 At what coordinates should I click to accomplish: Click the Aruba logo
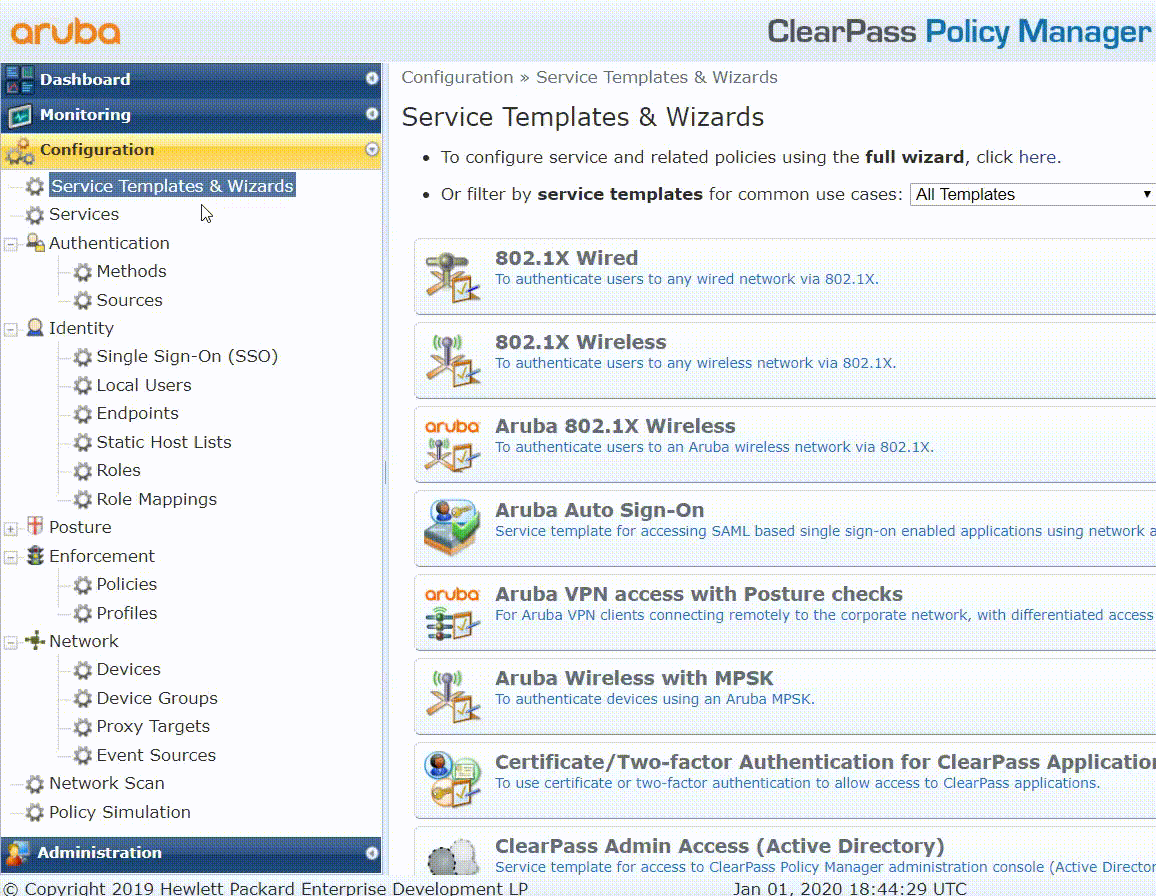(66, 32)
